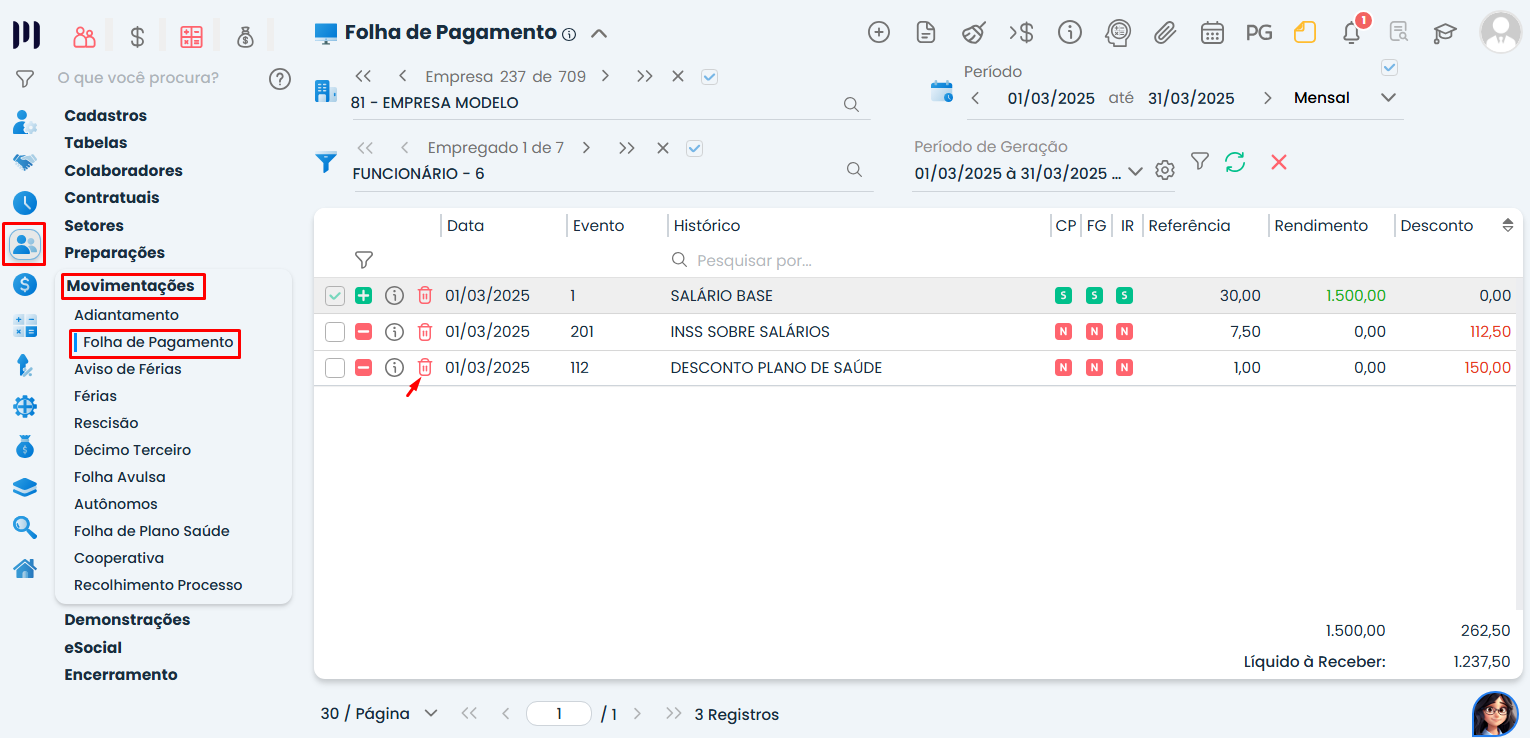Select Décimo Terceiro menu item
1530x738 pixels.
pos(132,450)
